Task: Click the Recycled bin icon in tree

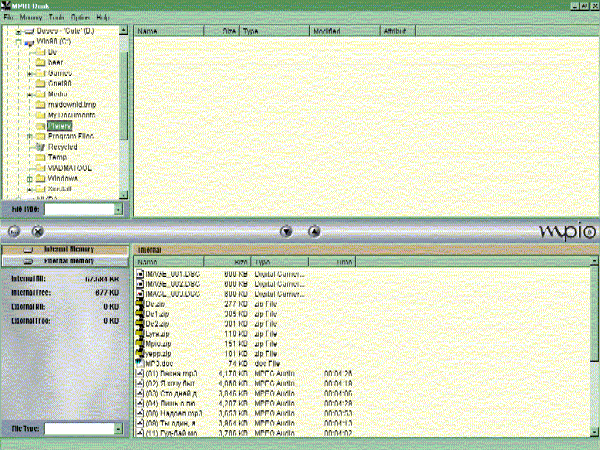Action: [40, 147]
